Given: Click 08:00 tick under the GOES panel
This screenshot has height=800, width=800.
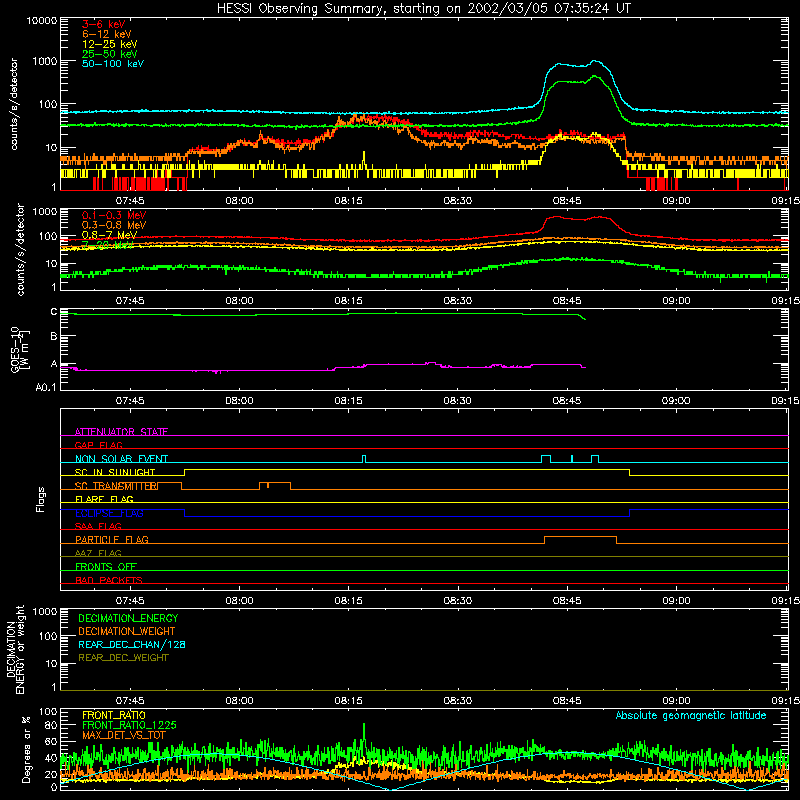Looking at the screenshot, I should click(x=239, y=401).
